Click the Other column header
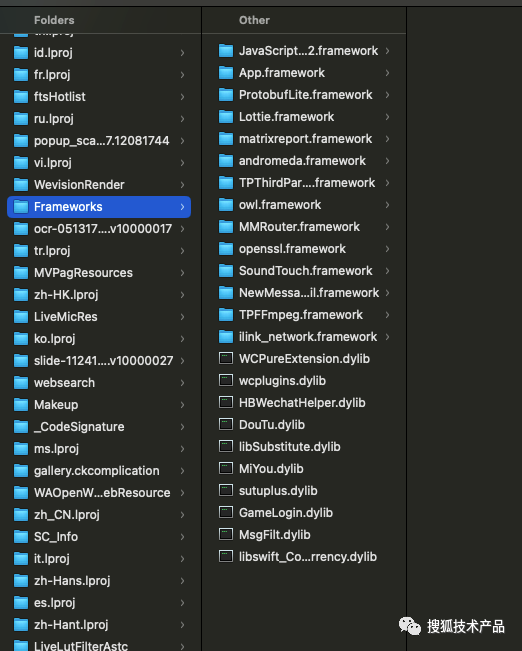522x651 pixels. pos(254,20)
